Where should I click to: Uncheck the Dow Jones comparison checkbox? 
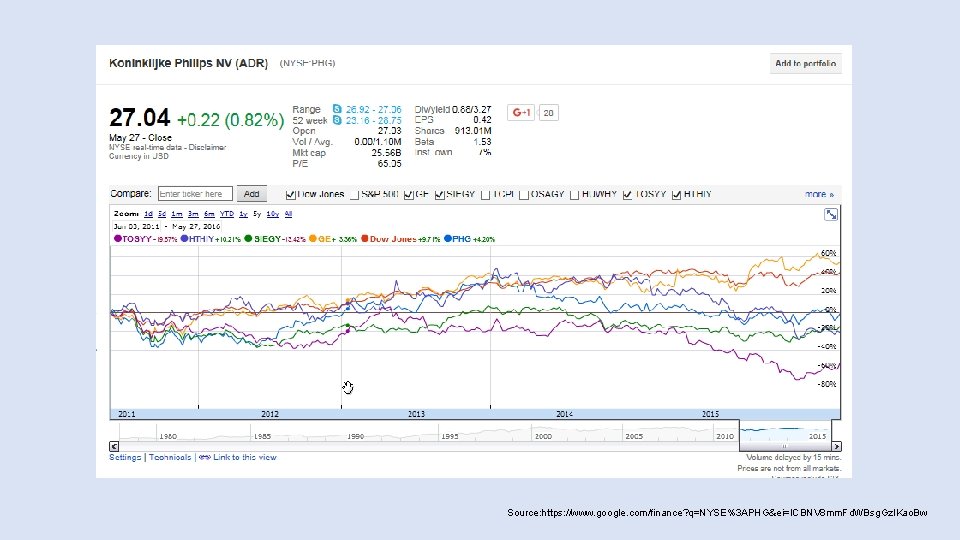(291, 195)
